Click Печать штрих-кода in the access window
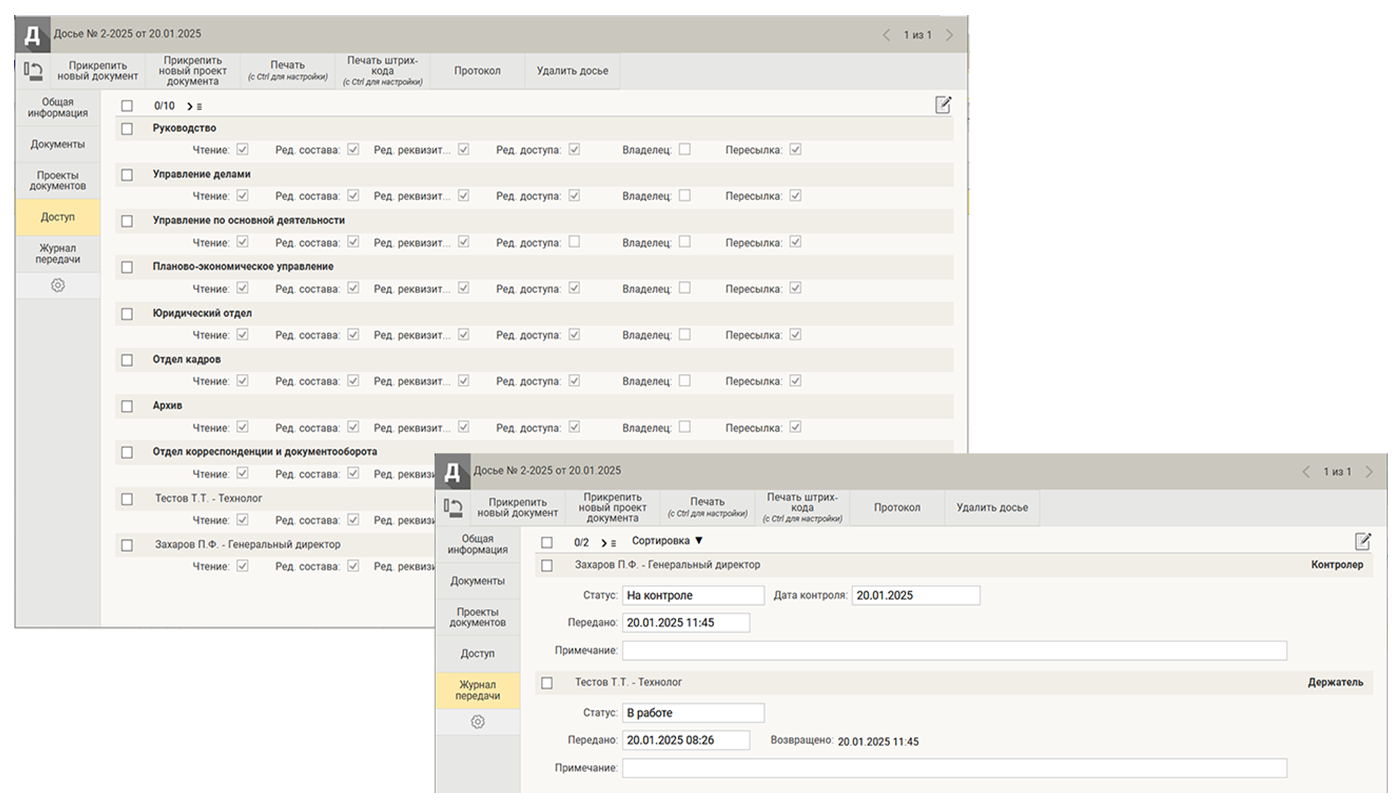This screenshot has width=1400, height=800. pyautogui.click(x=382, y=71)
